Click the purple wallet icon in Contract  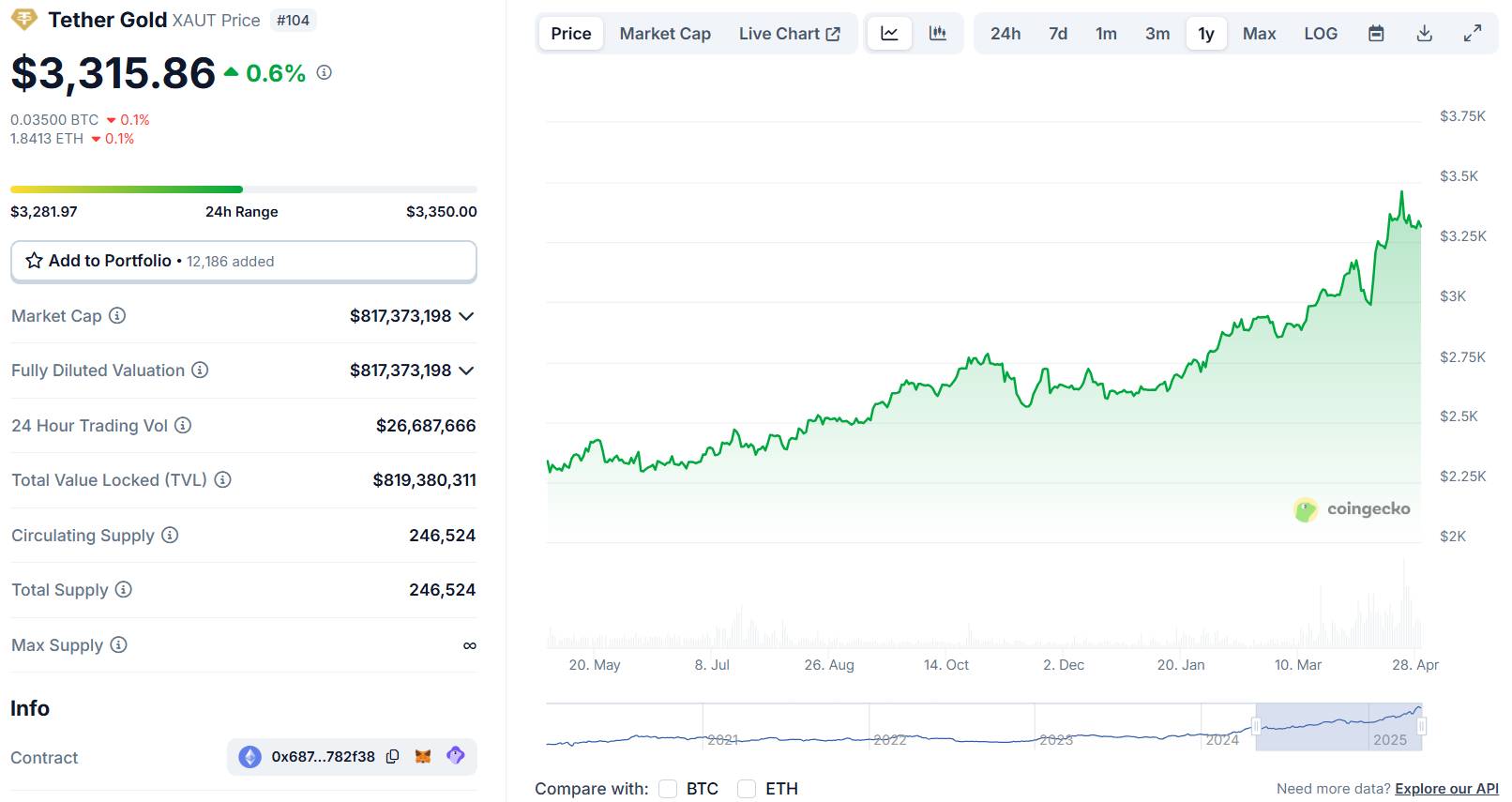(x=455, y=756)
